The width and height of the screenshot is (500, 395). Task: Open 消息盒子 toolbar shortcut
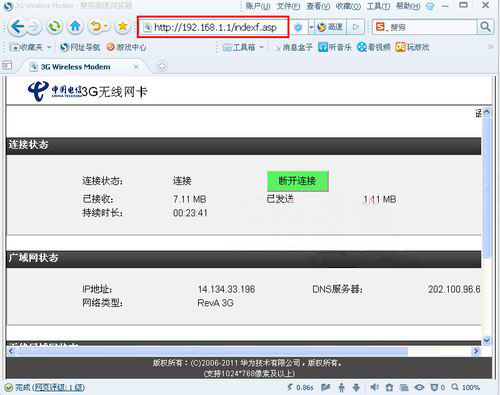[x=293, y=47]
